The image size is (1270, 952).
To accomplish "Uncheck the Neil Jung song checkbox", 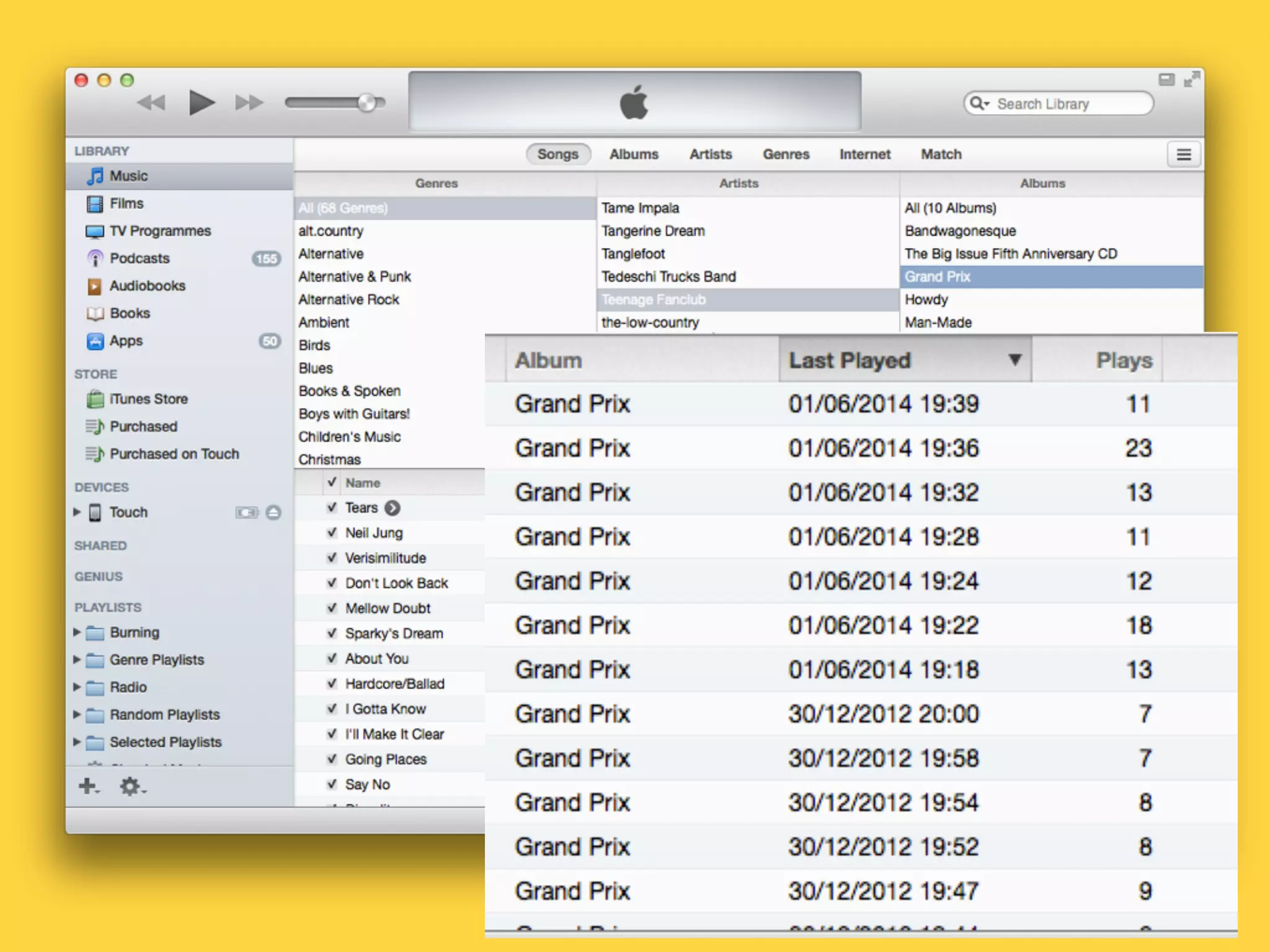I will tap(332, 533).
